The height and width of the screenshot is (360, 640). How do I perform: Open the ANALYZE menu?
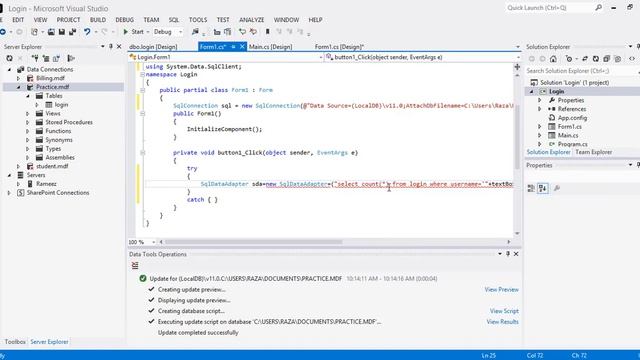(251, 20)
